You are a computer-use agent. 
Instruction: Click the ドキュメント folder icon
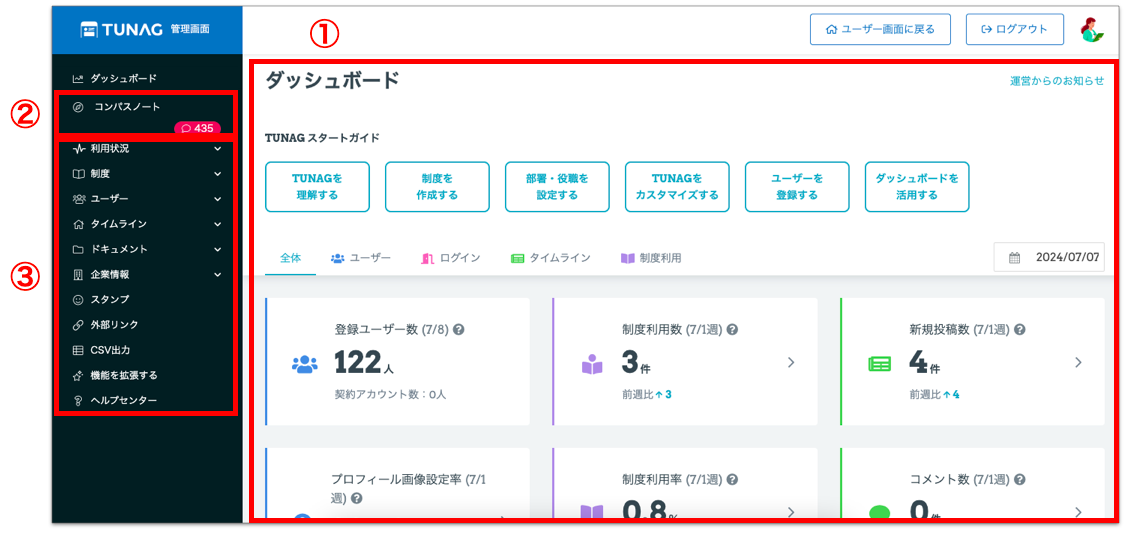pyautogui.click(x=79, y=249)
